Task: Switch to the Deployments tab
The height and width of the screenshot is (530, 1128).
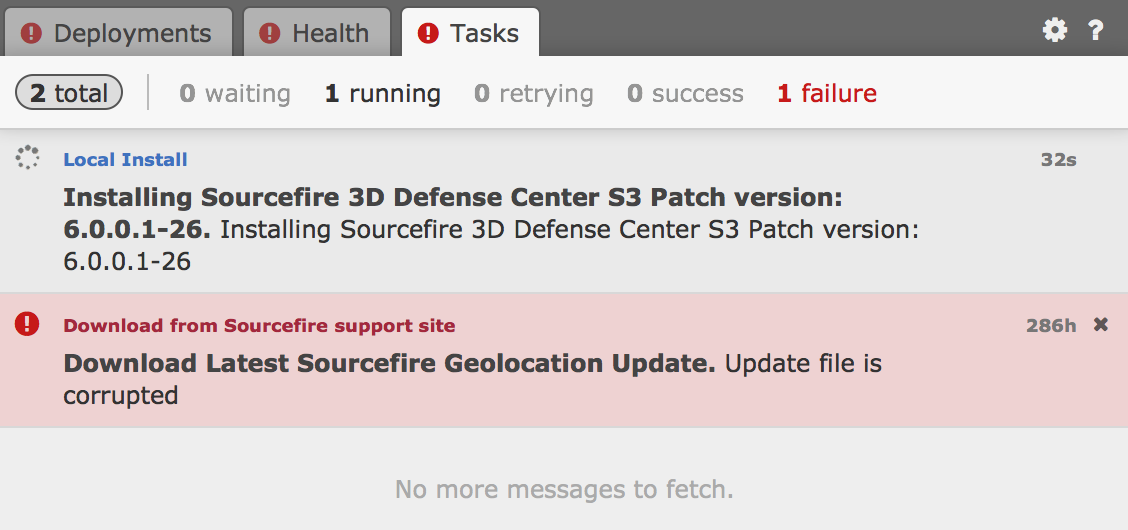Action: pos(132,33)
